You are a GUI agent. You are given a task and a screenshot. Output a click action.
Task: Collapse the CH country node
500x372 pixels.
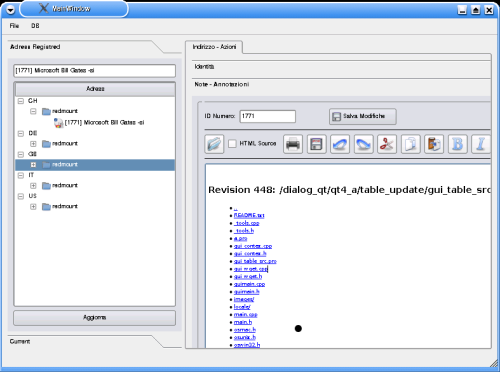(x=21, y=101)
